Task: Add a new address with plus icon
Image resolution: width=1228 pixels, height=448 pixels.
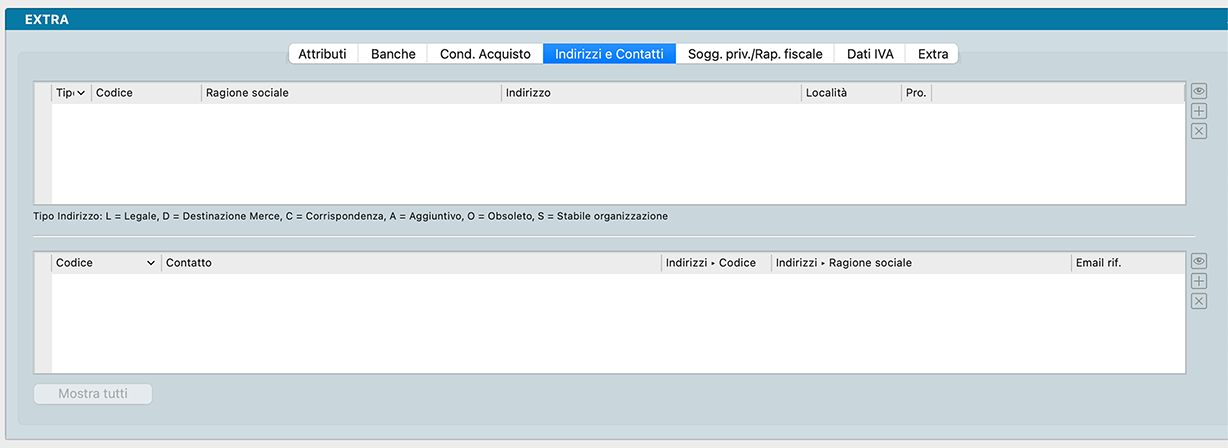Action: tap(1199, 111)
